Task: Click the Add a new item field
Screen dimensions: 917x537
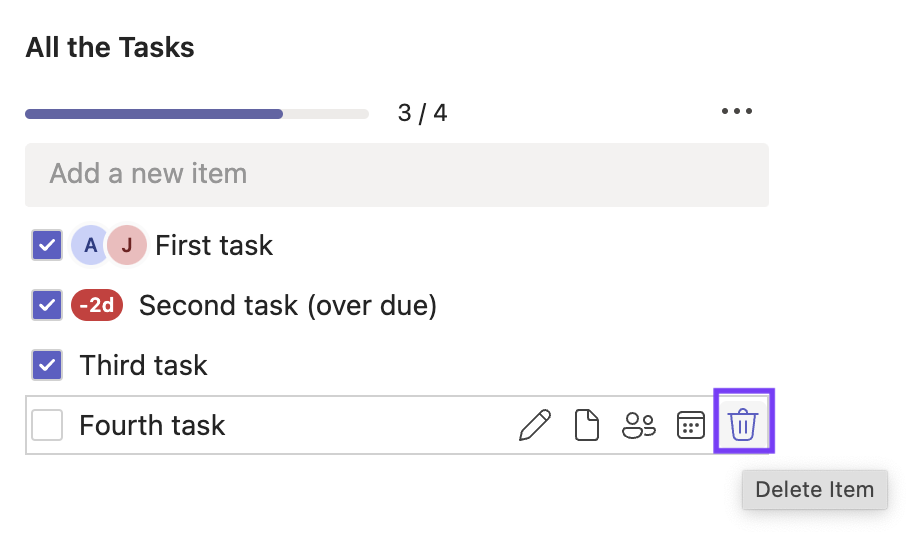Action: coord(397,174)
